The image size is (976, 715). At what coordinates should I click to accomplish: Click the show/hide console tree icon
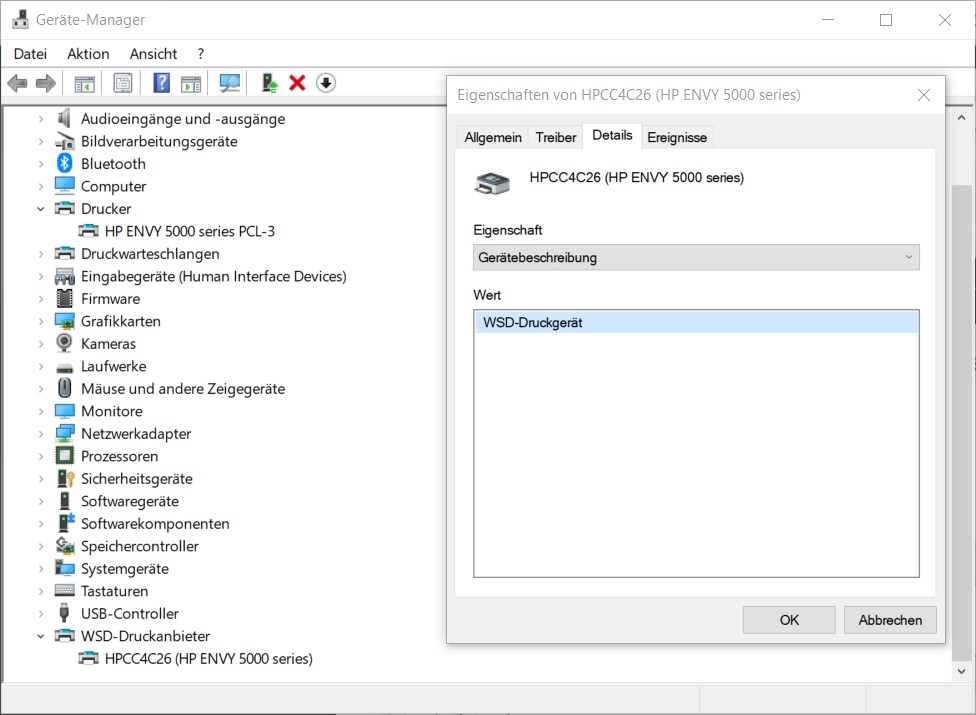tap(85, 83)
